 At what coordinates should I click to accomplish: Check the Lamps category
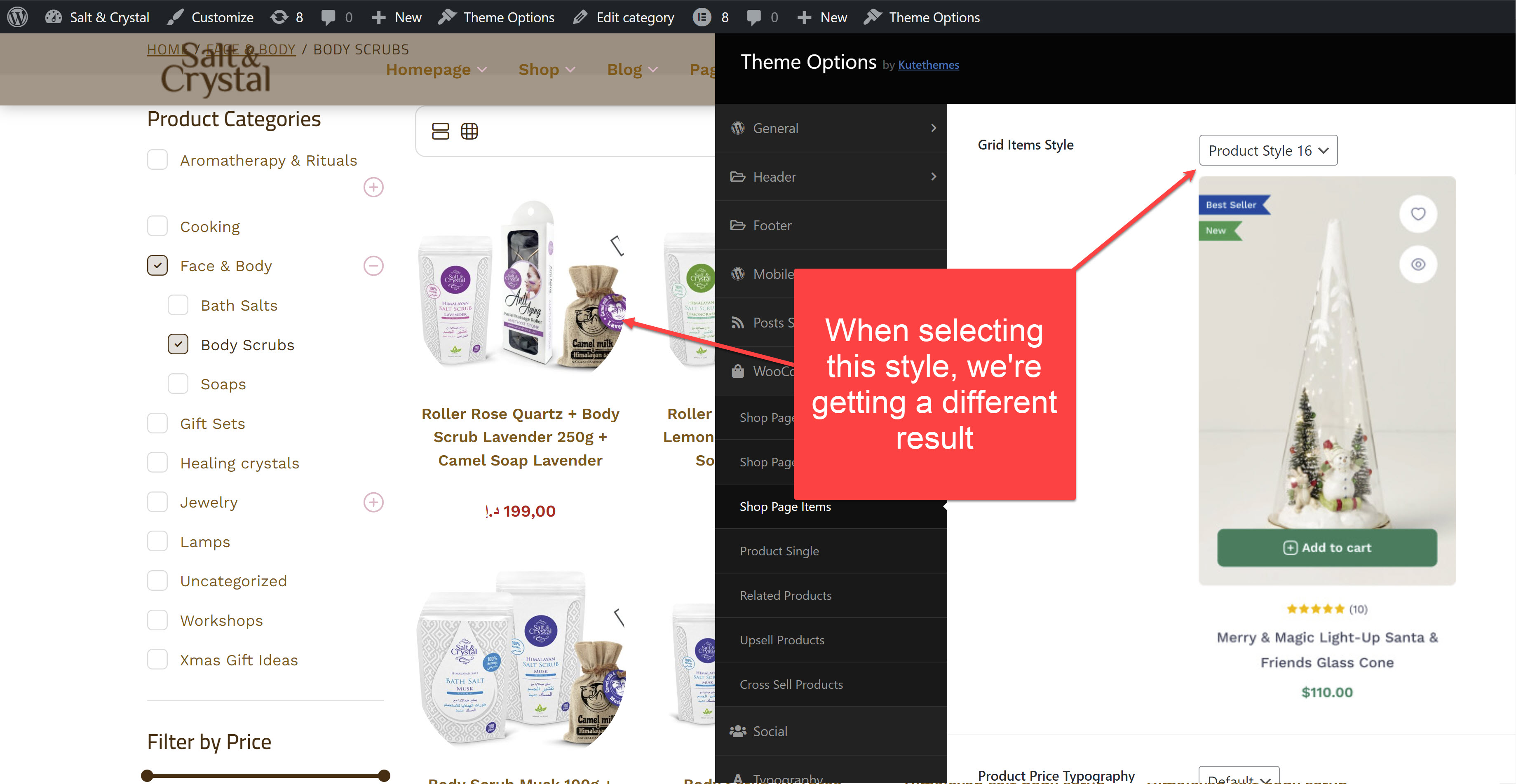coord(157,541)
